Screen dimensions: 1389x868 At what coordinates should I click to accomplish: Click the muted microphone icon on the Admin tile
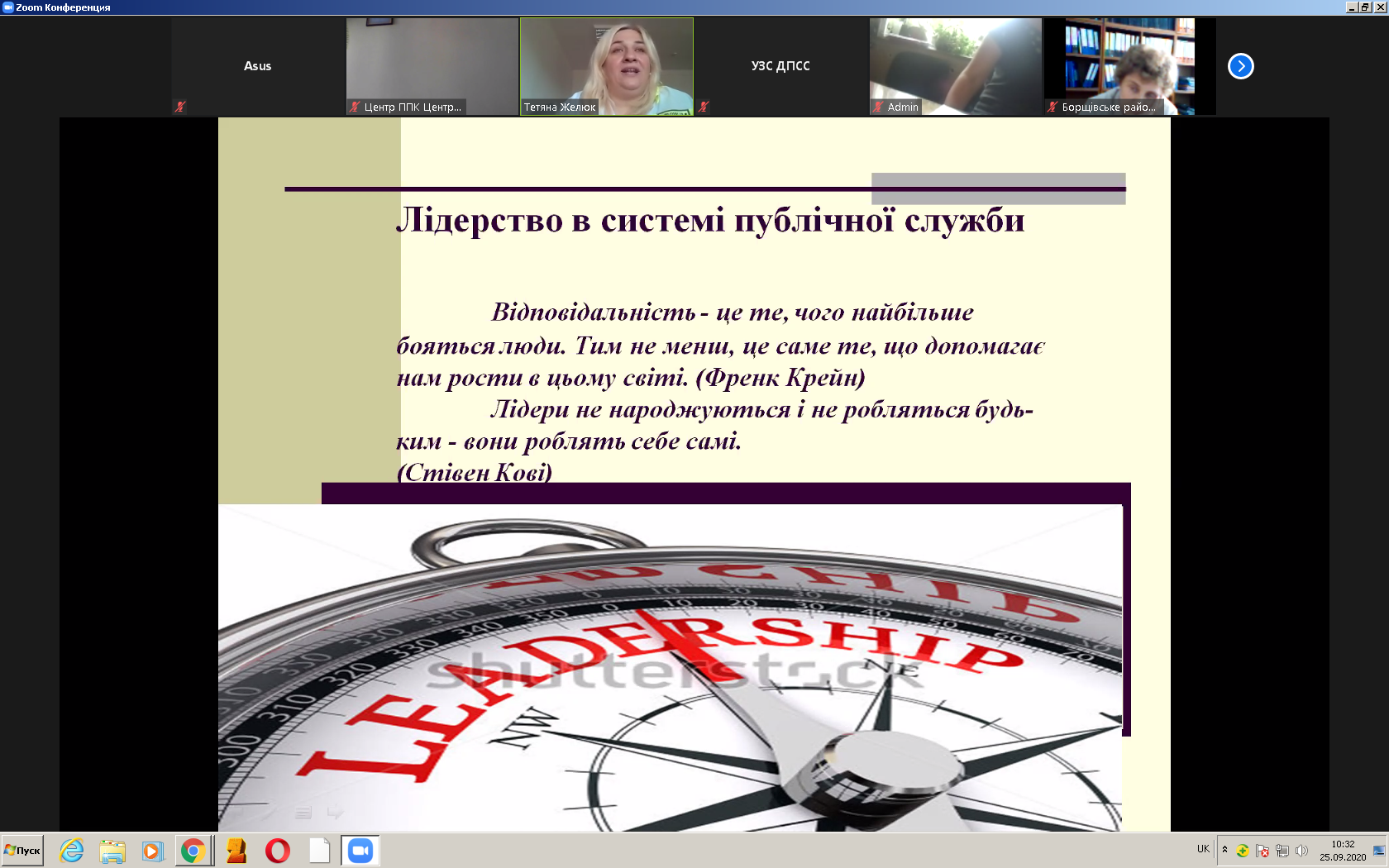coord(878,107)
